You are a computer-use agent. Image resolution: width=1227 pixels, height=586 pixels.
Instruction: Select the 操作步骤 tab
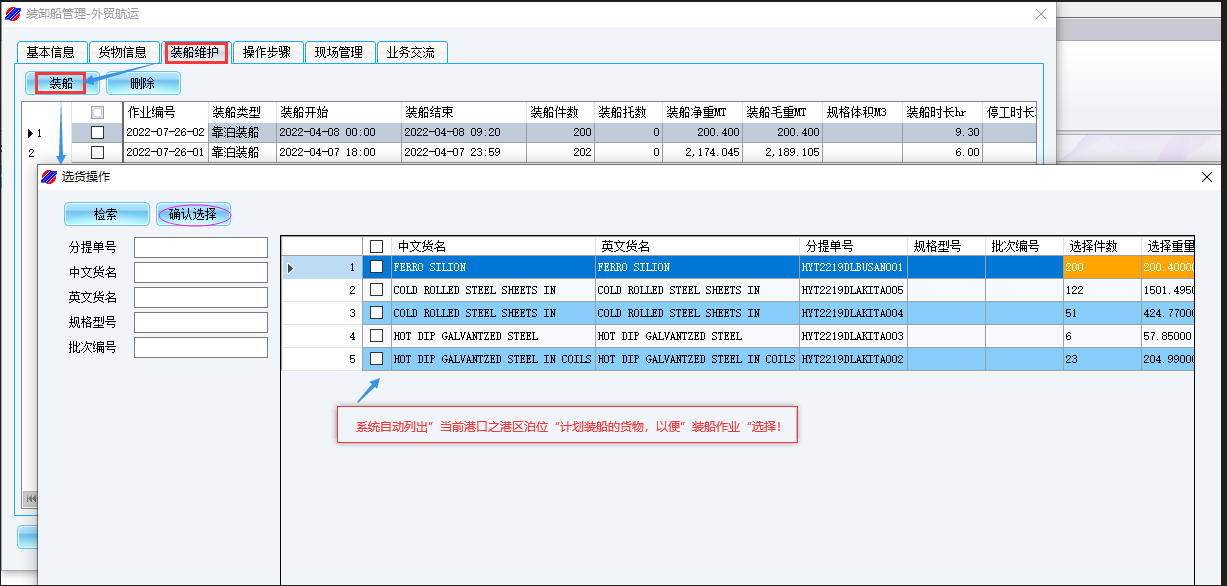[267, 52]
